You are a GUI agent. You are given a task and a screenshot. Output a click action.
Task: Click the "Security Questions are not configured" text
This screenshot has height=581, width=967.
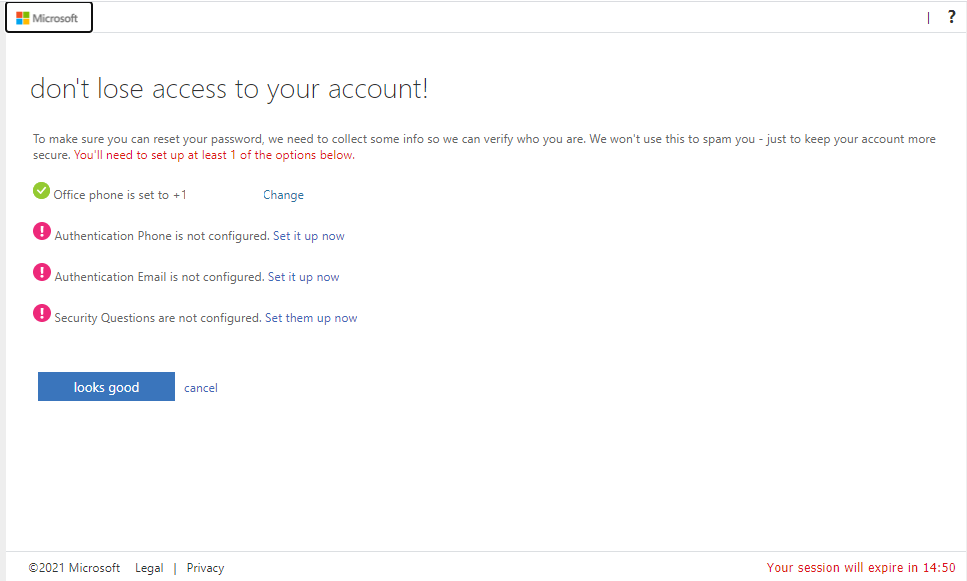point(158,318)
